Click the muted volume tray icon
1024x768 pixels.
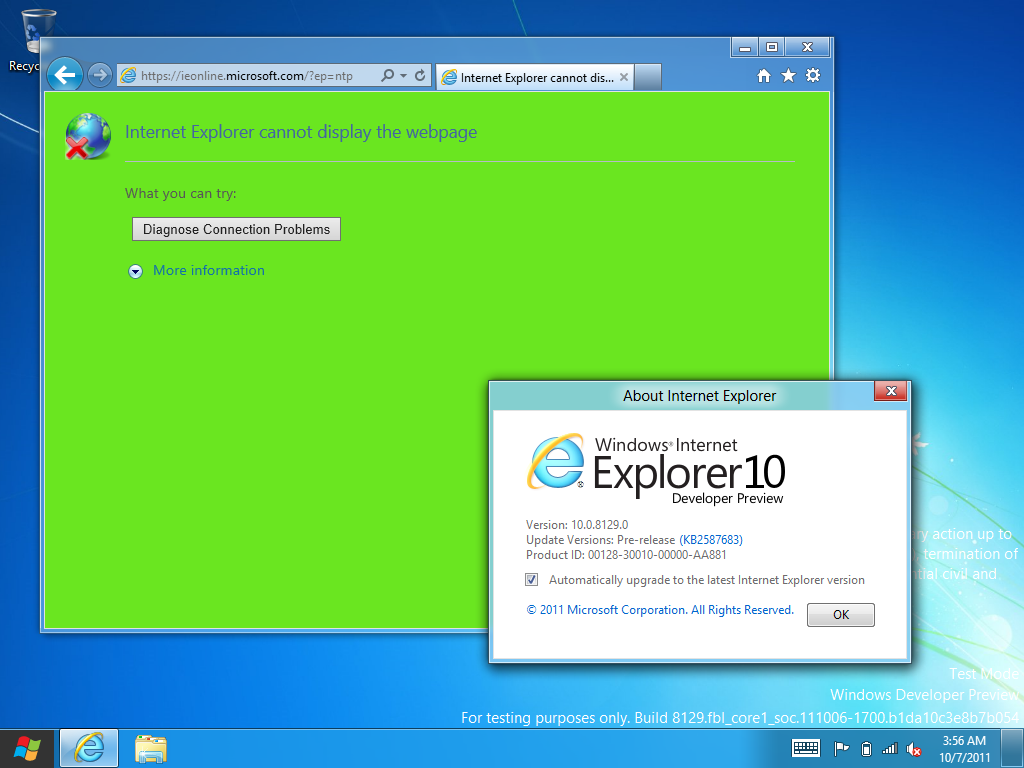coord(914,750)
